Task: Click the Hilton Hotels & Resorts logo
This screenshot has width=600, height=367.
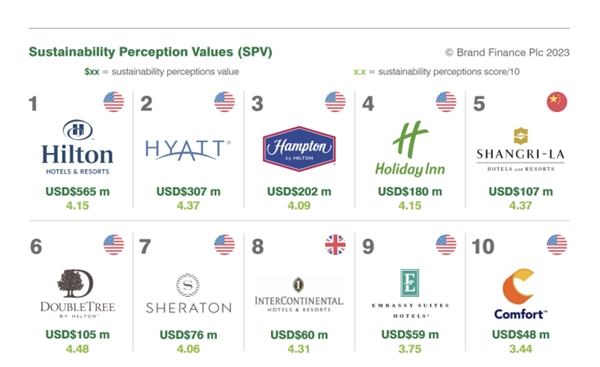Action: [78, 147]
